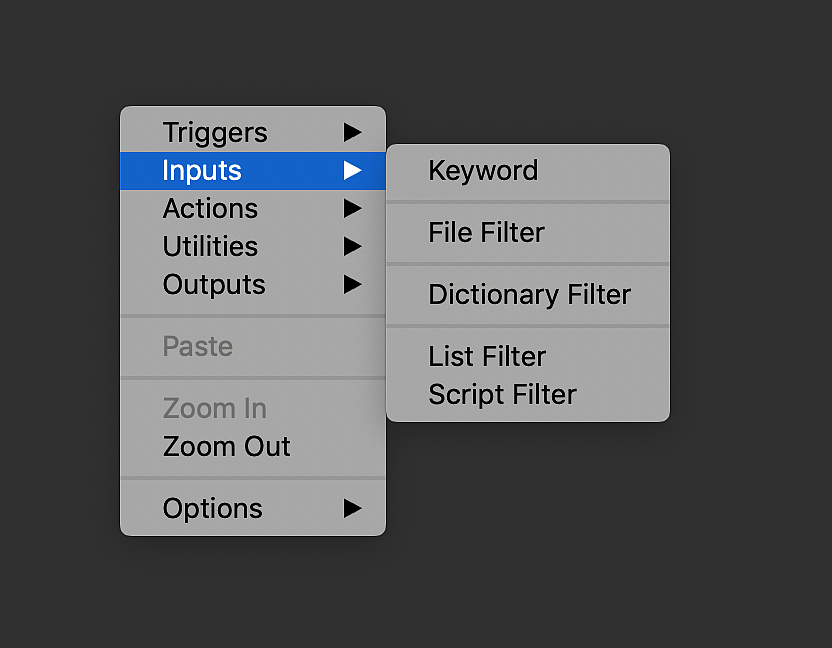The image size is (832, 648).
Task: Open the Triggers submenu
Action: tap(215, 132)
